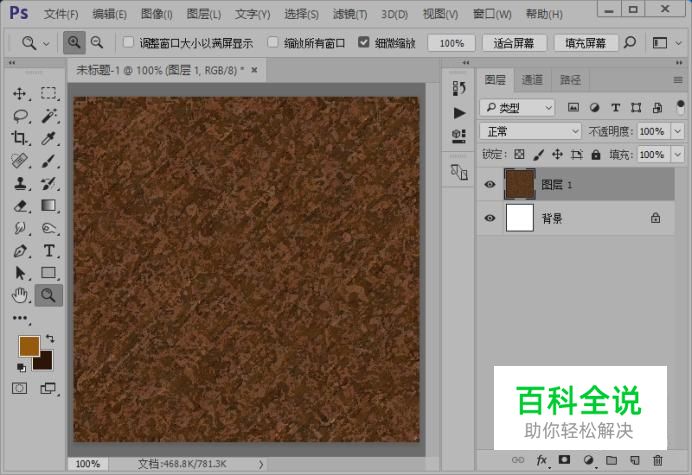The height and width of the screenshot is (475, 692).
Task: Open the 滤镜(T) menu
Action: 349,14
